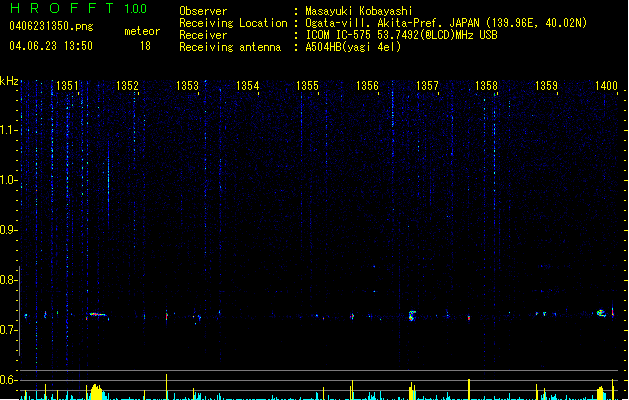Click the Receiving Location coordinates (139.96E, 40.02N)
The image size is (629, 400).
tap(536, 23)
